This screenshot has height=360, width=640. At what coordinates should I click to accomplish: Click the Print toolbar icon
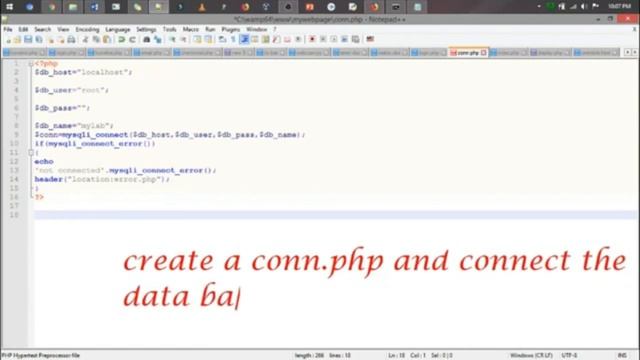pos(71,40)
